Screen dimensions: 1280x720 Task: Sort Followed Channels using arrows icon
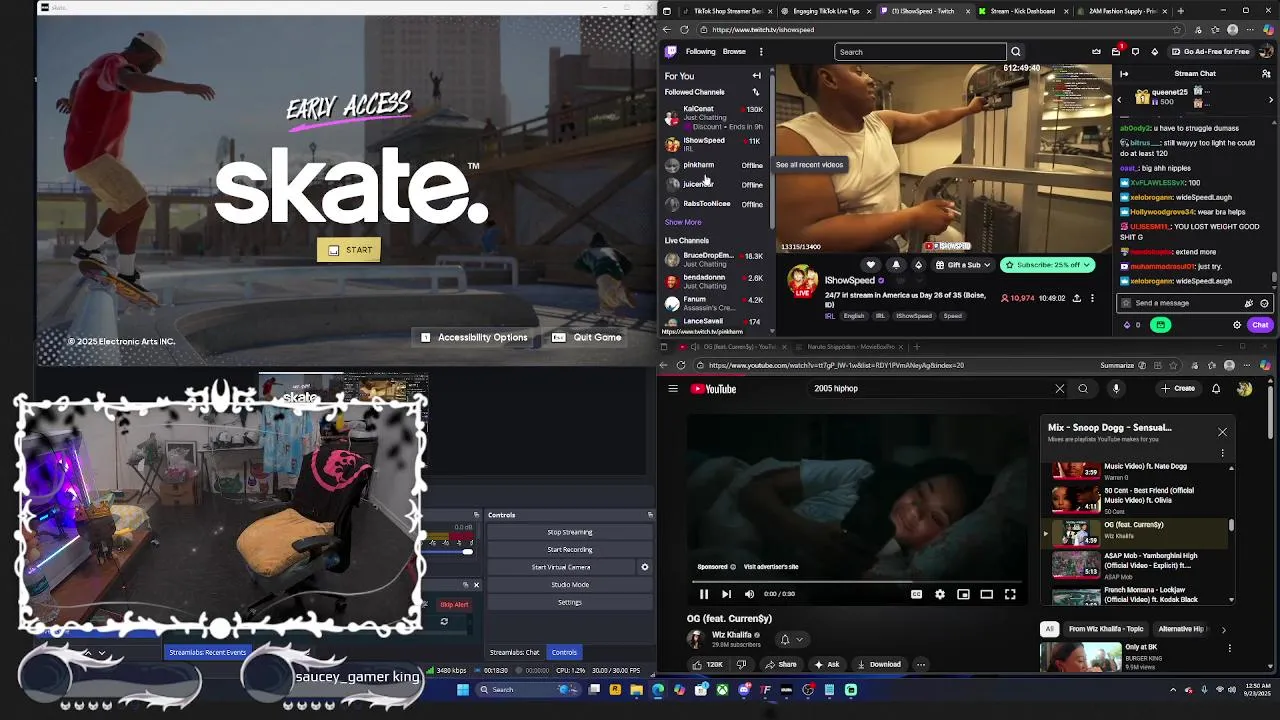coord(756,92)
